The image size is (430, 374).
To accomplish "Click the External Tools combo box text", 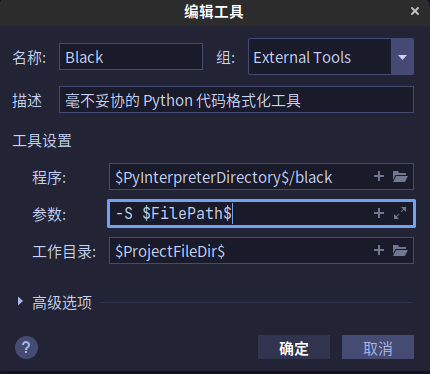I will pyautogui.click(x=302, y=57).
